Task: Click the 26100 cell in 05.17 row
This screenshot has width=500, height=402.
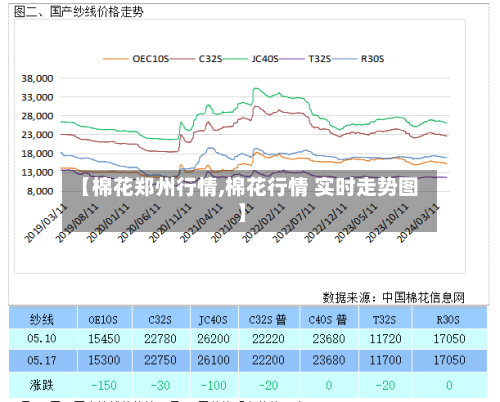Action: tap(213, 360)
